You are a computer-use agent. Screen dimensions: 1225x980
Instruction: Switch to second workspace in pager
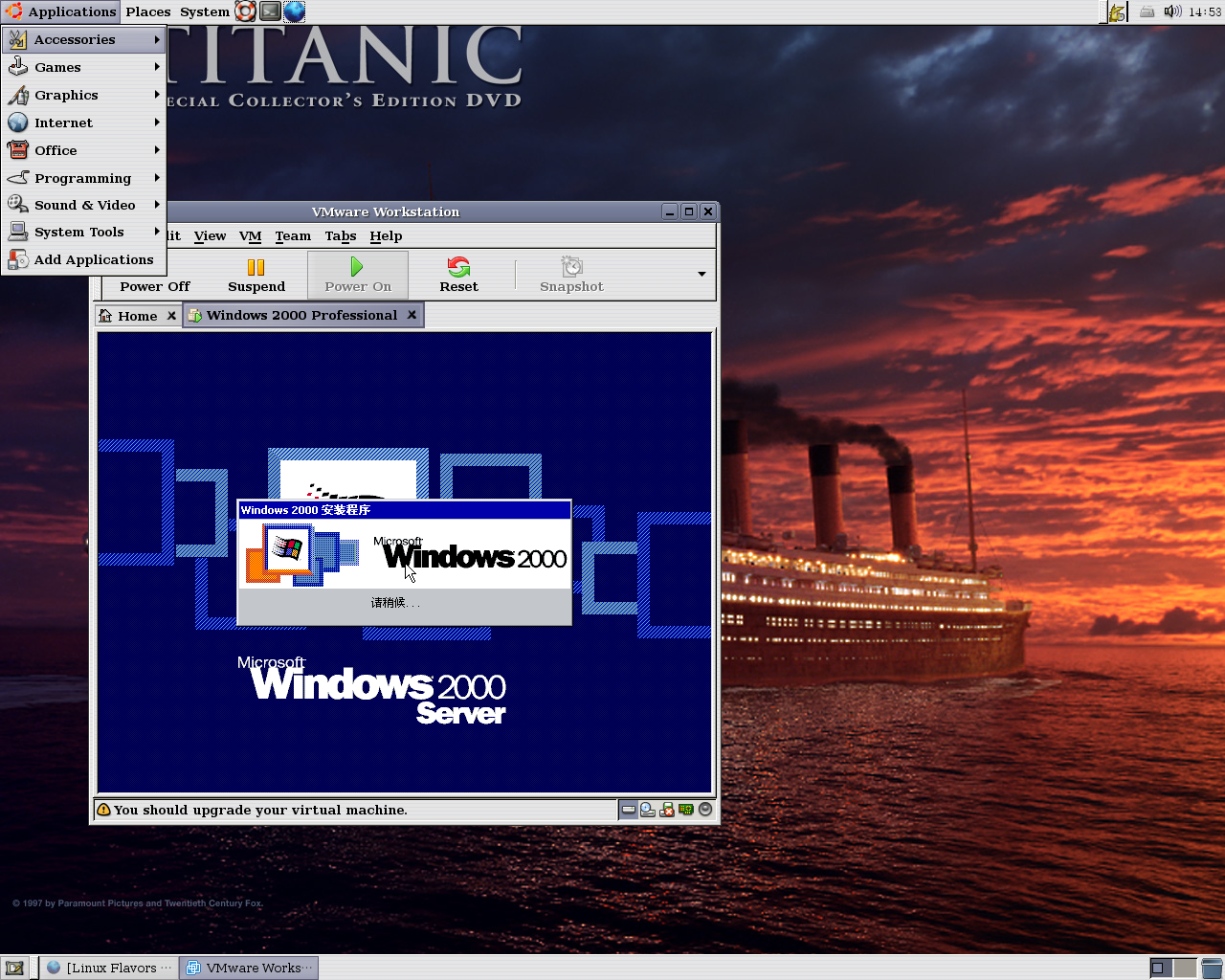1185,968
